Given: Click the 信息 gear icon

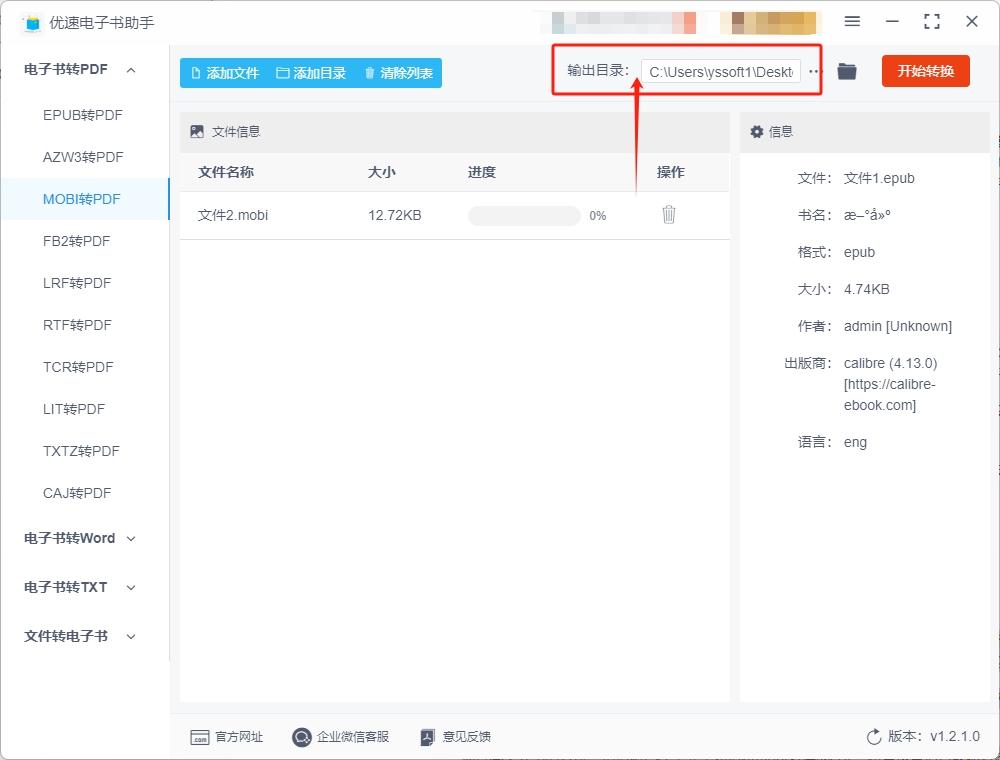Looking at the screenshot, I should point(756,131).
